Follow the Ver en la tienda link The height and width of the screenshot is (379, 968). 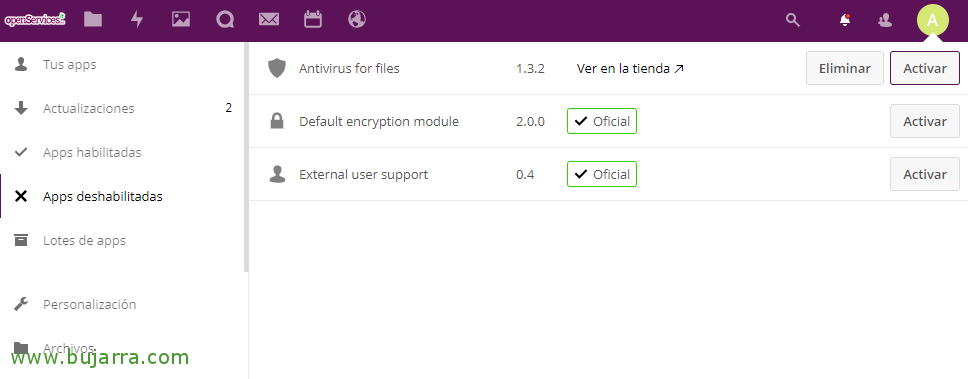[x=630, y=69]
